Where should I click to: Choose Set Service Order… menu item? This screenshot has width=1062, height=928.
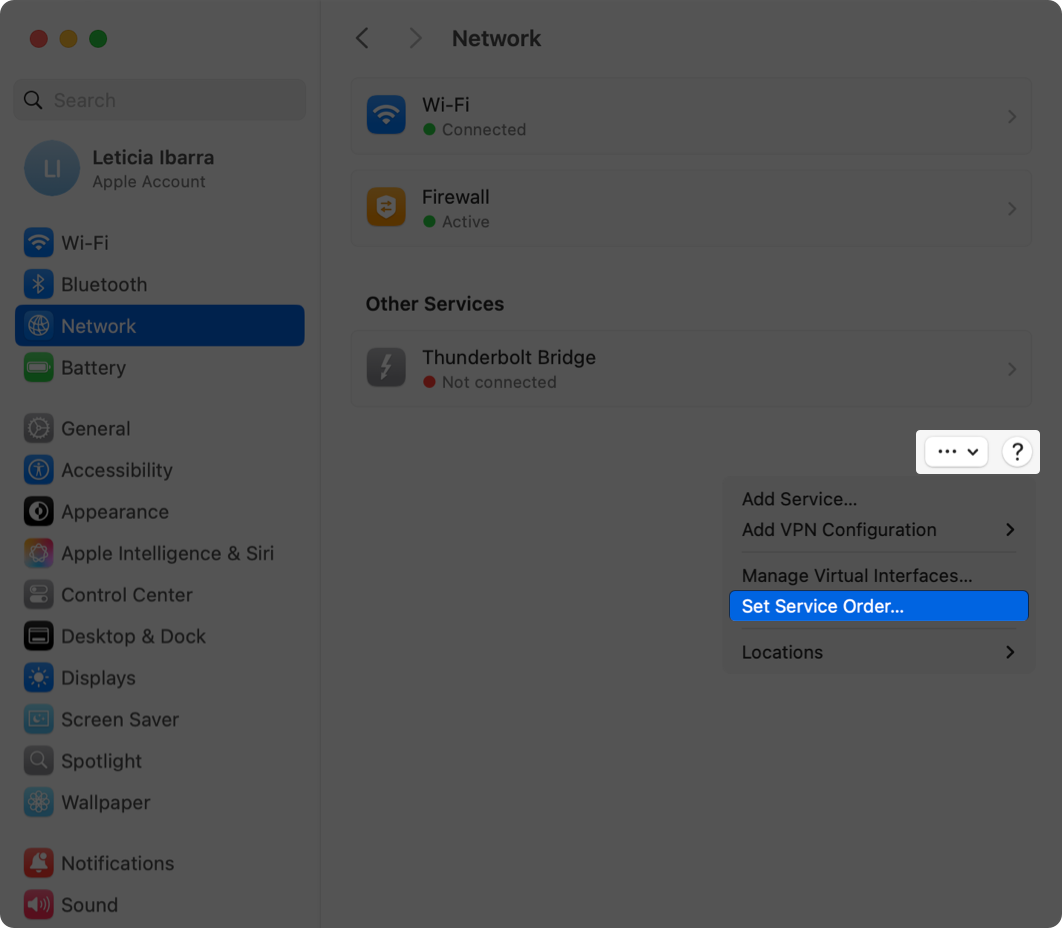click(x=878, y=606)
